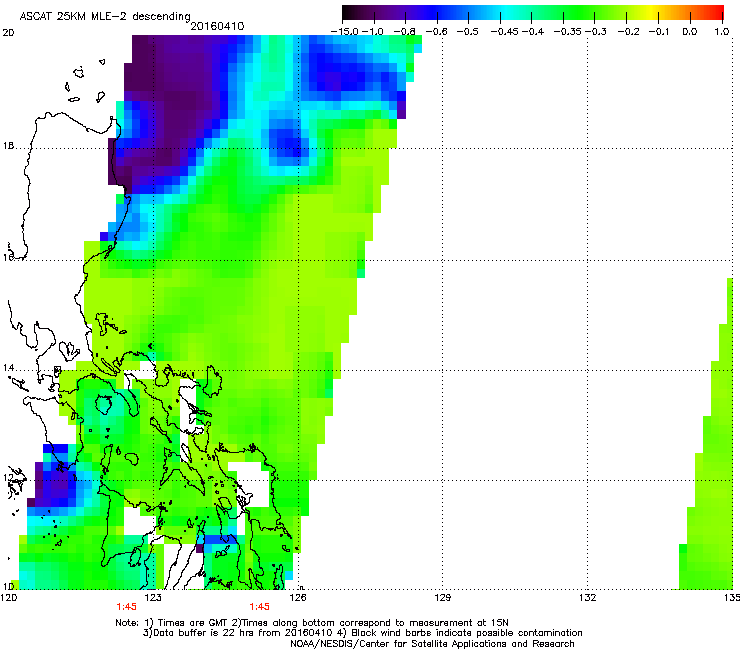Click the "-0.2" color scale label

pos(629,32)
